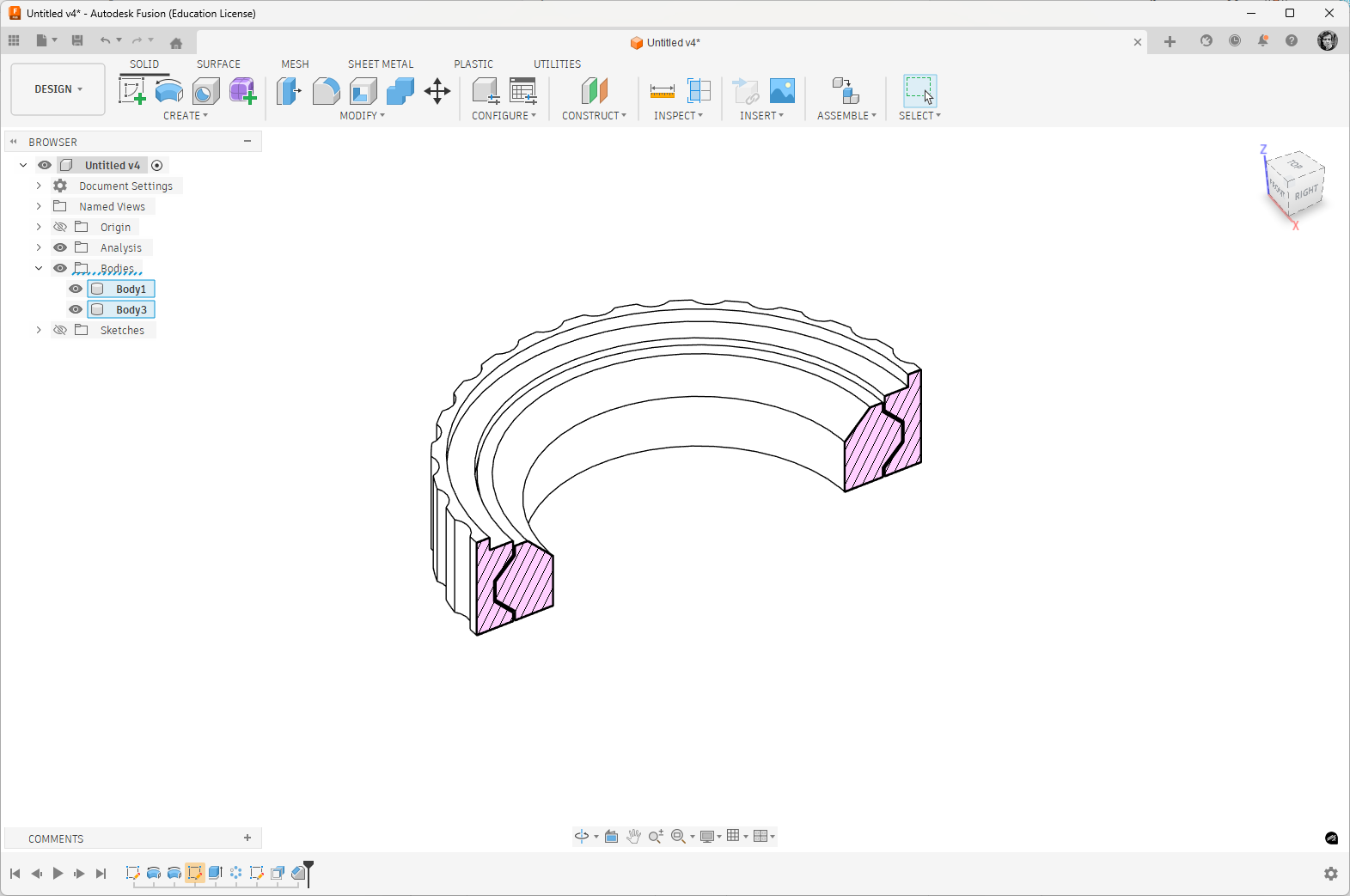
Task: Collapse the Bodies folder
Action: 39,268
